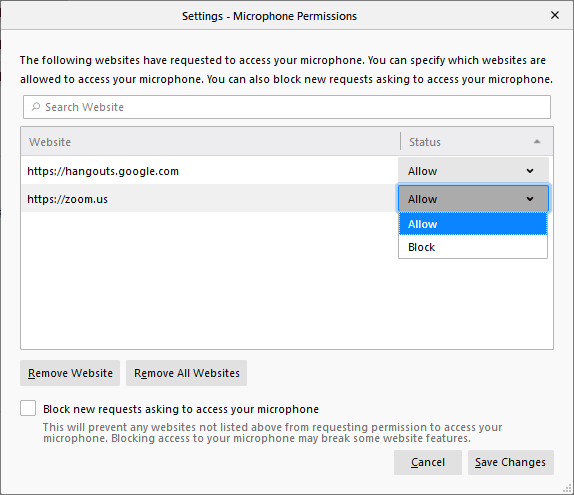
Task: Select the https://hangouts.google.com row
Action: [x=209, y=171]
